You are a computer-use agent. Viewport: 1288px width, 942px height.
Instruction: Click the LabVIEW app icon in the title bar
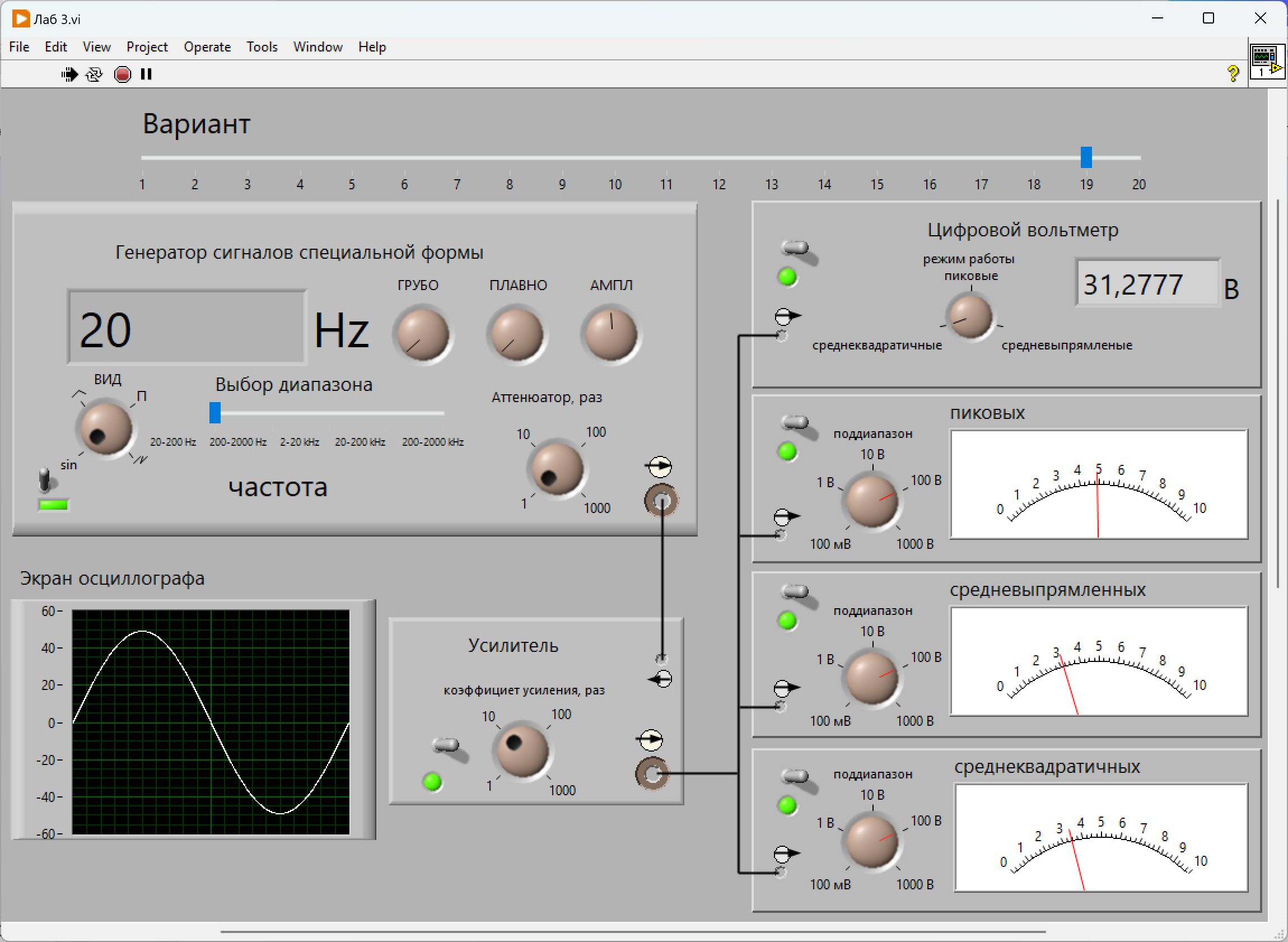(21, 19)
